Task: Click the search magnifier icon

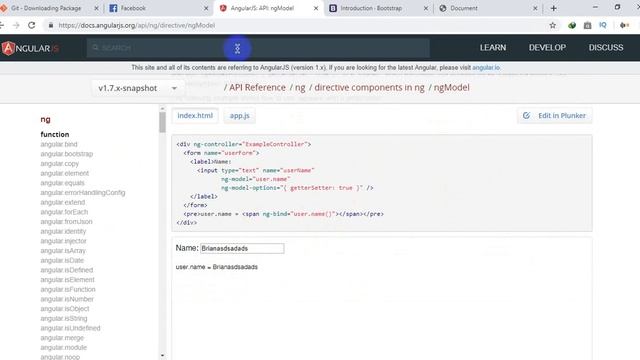Action: tap(95, 48)
